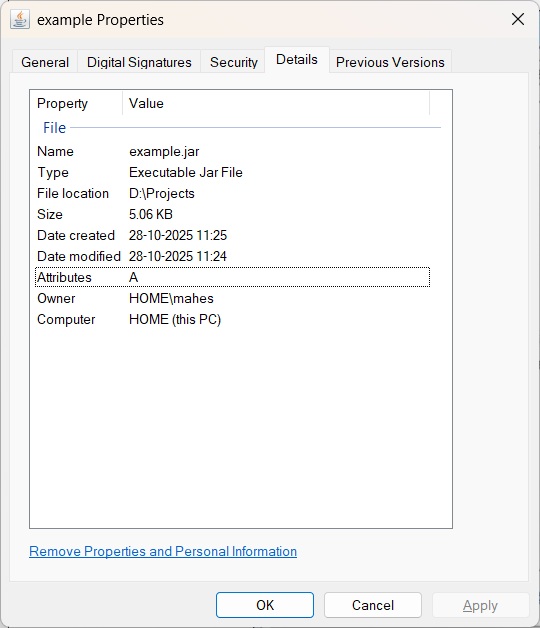Open Remove Properties and Personal Information link
The height and width of the screenshot is (628, 540).
[163, 552]
